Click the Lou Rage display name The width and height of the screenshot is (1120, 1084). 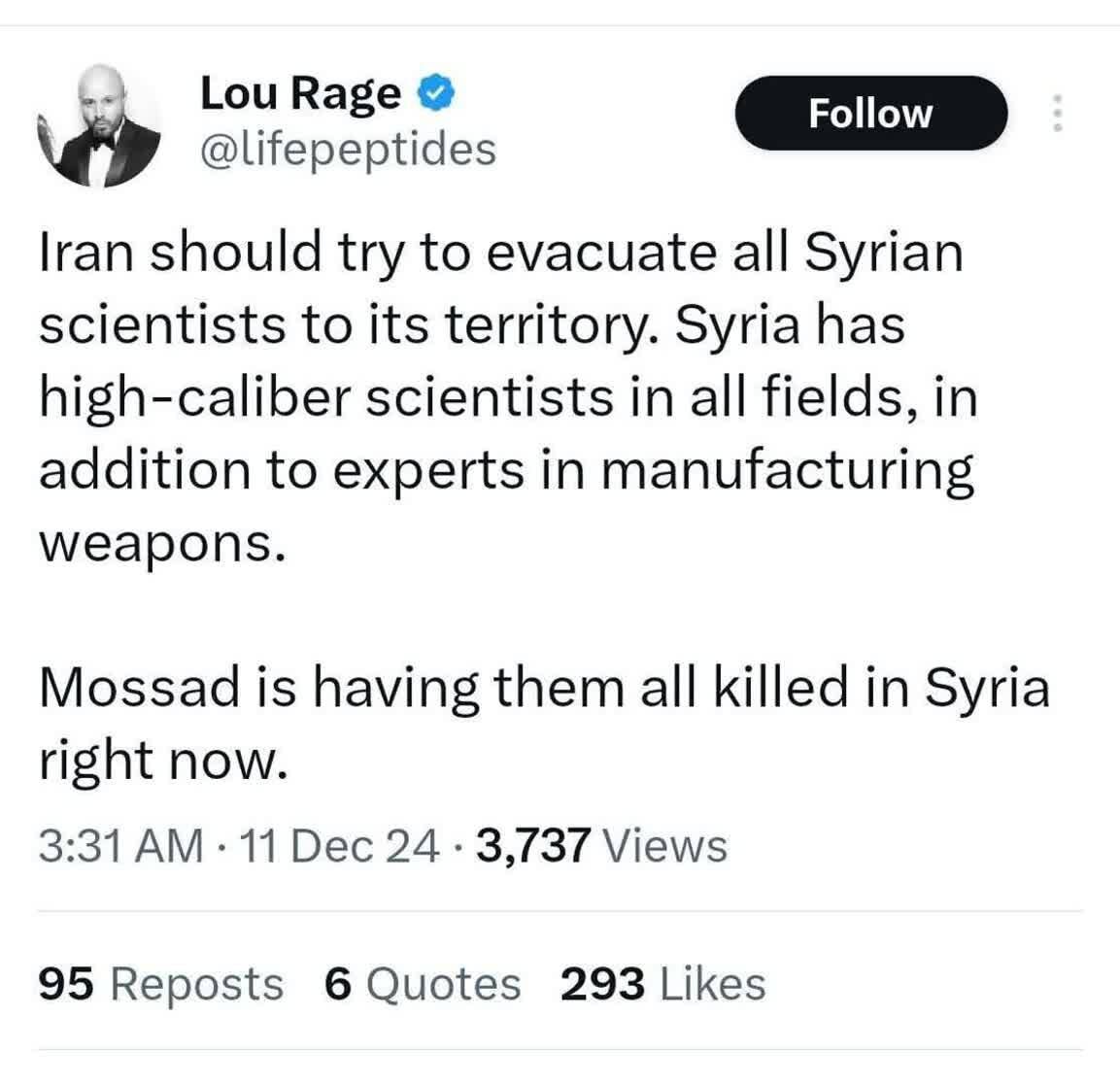300,93
